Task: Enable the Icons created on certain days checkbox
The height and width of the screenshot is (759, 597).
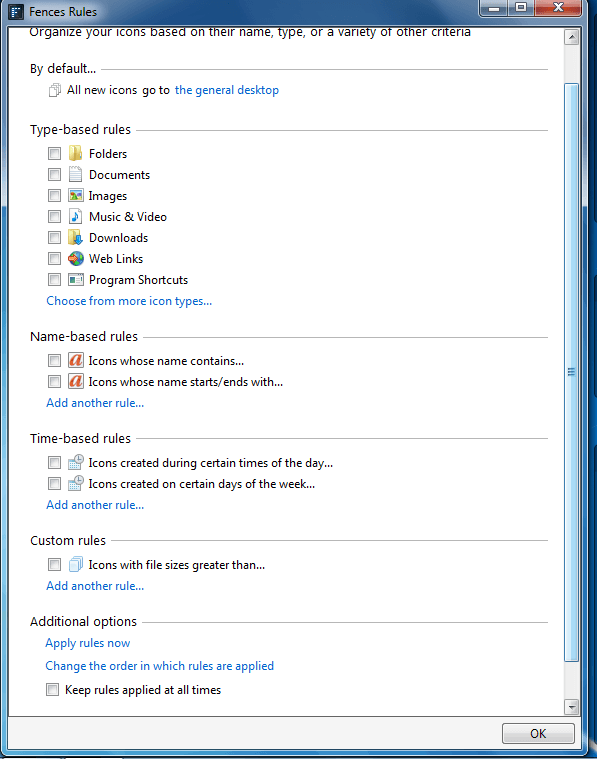Action: [54, 484]
